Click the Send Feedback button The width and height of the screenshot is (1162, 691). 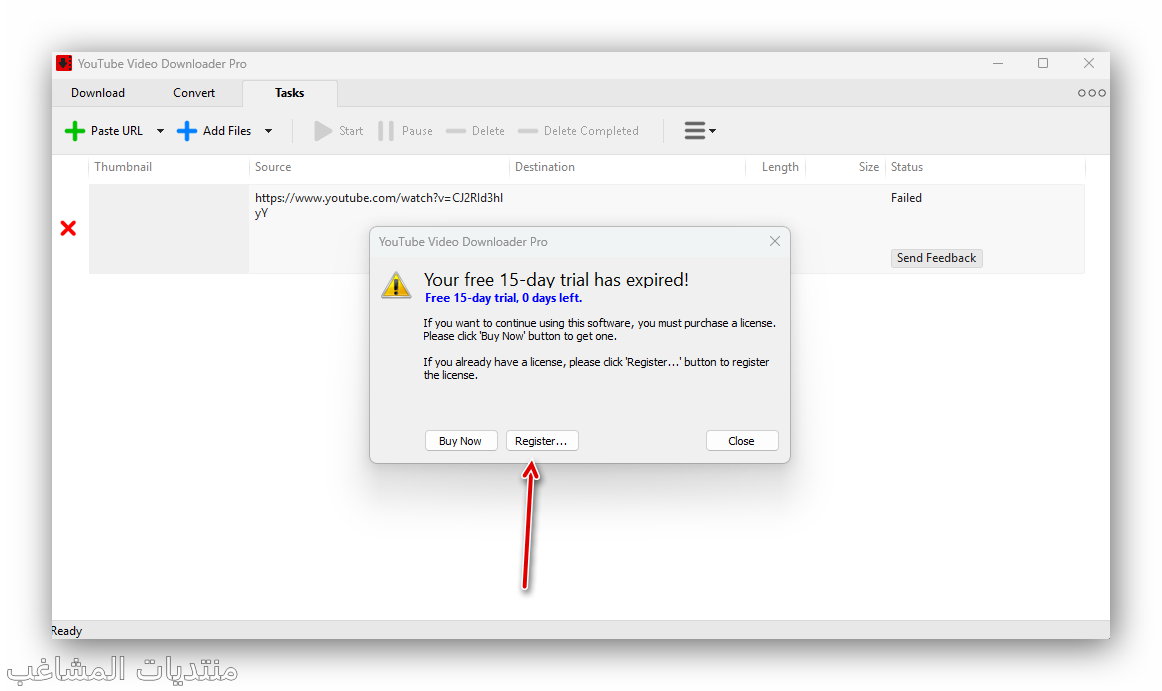[937, 258]
